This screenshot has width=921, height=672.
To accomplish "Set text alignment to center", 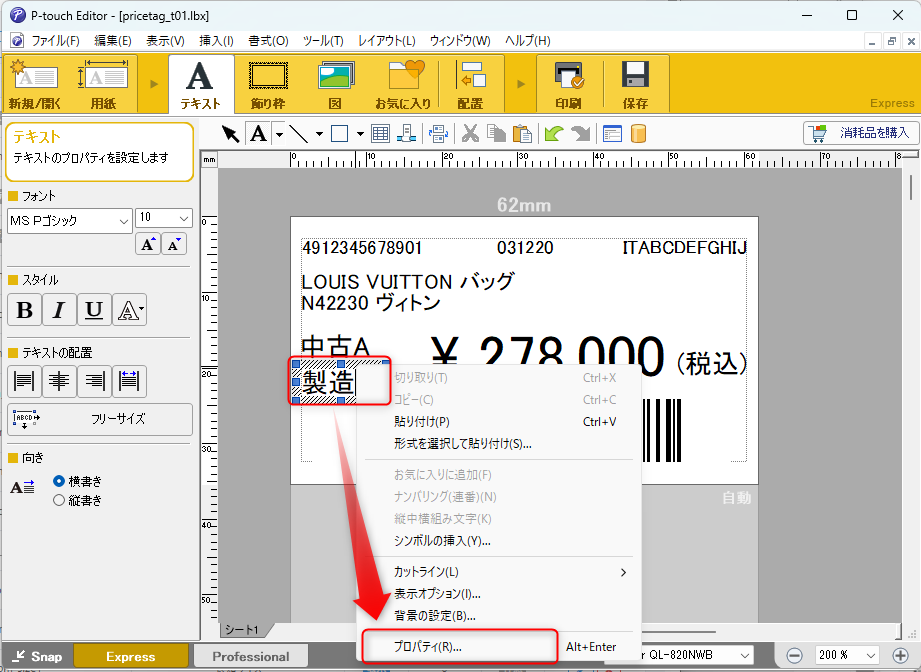I will pos(59,381).
